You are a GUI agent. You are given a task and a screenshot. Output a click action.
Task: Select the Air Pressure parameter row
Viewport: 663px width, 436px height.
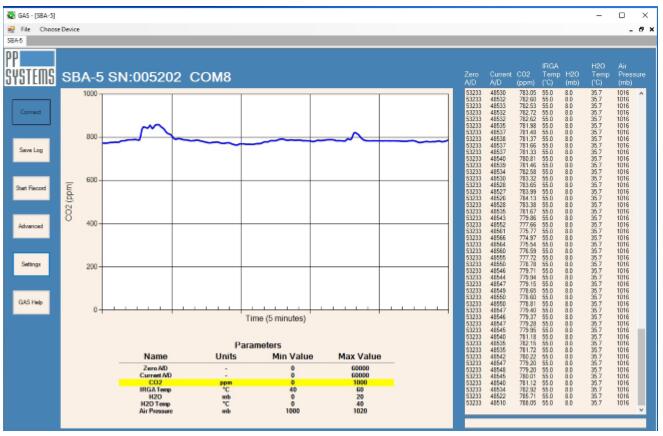click(255, 409)
